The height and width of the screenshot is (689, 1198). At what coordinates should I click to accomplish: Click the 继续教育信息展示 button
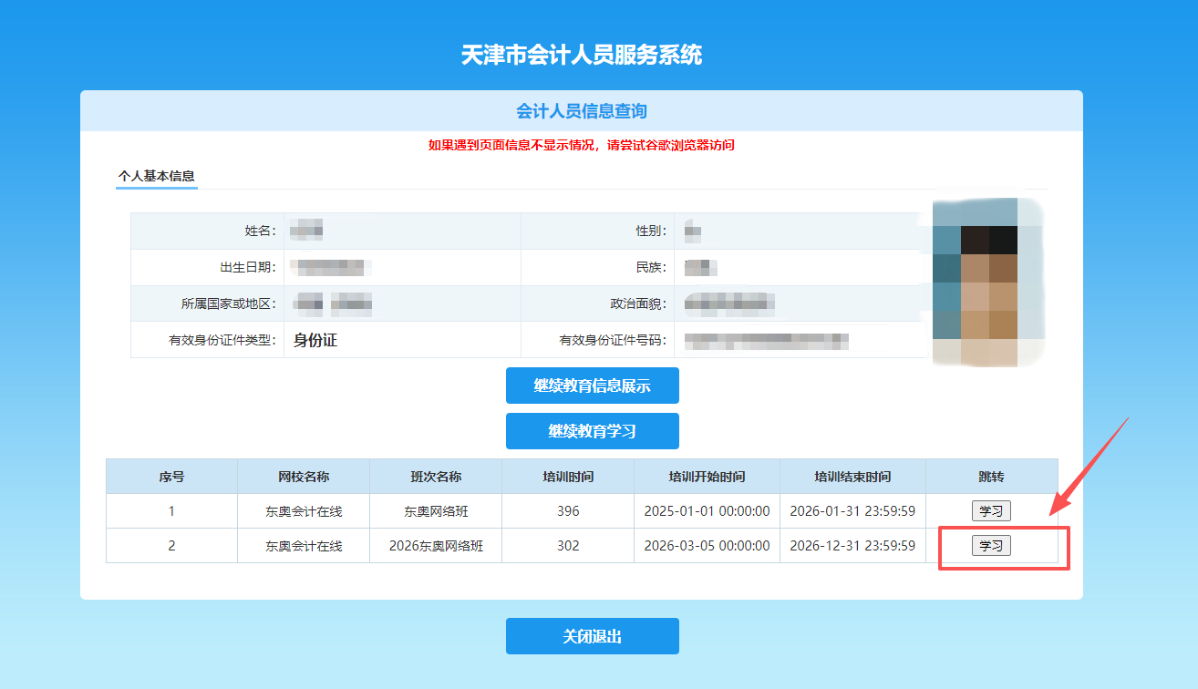(592, 385)
